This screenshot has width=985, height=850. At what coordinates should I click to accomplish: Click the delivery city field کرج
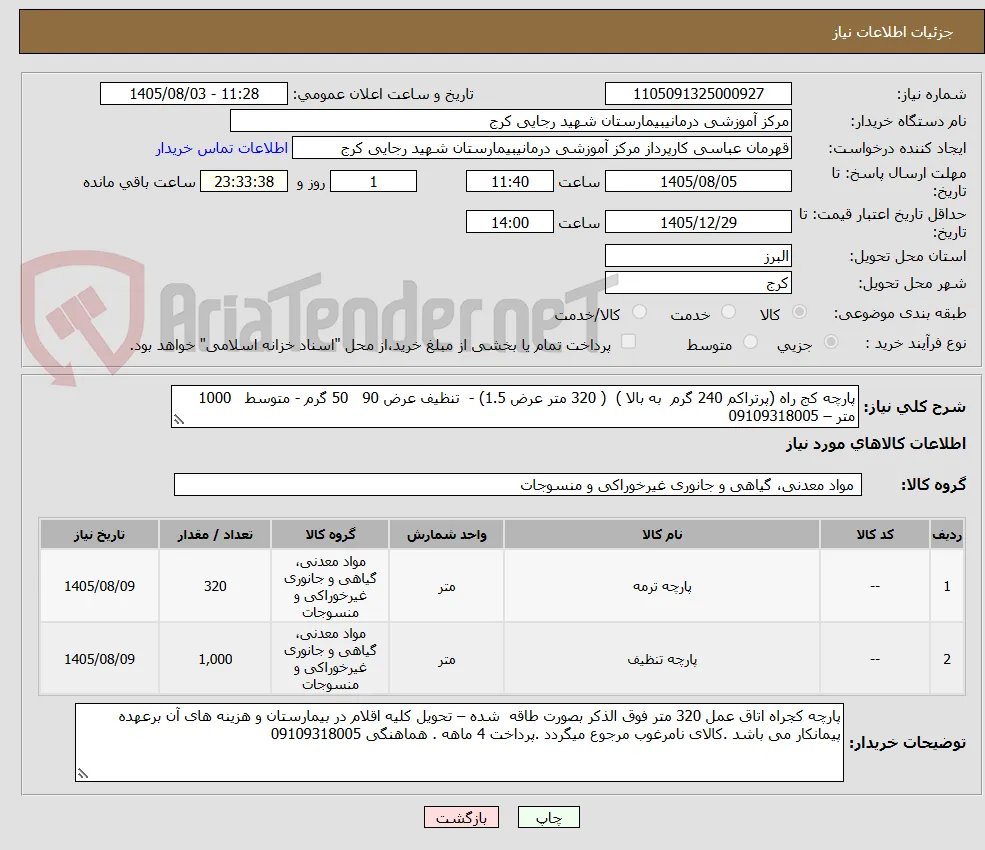[x=698, y=283]
